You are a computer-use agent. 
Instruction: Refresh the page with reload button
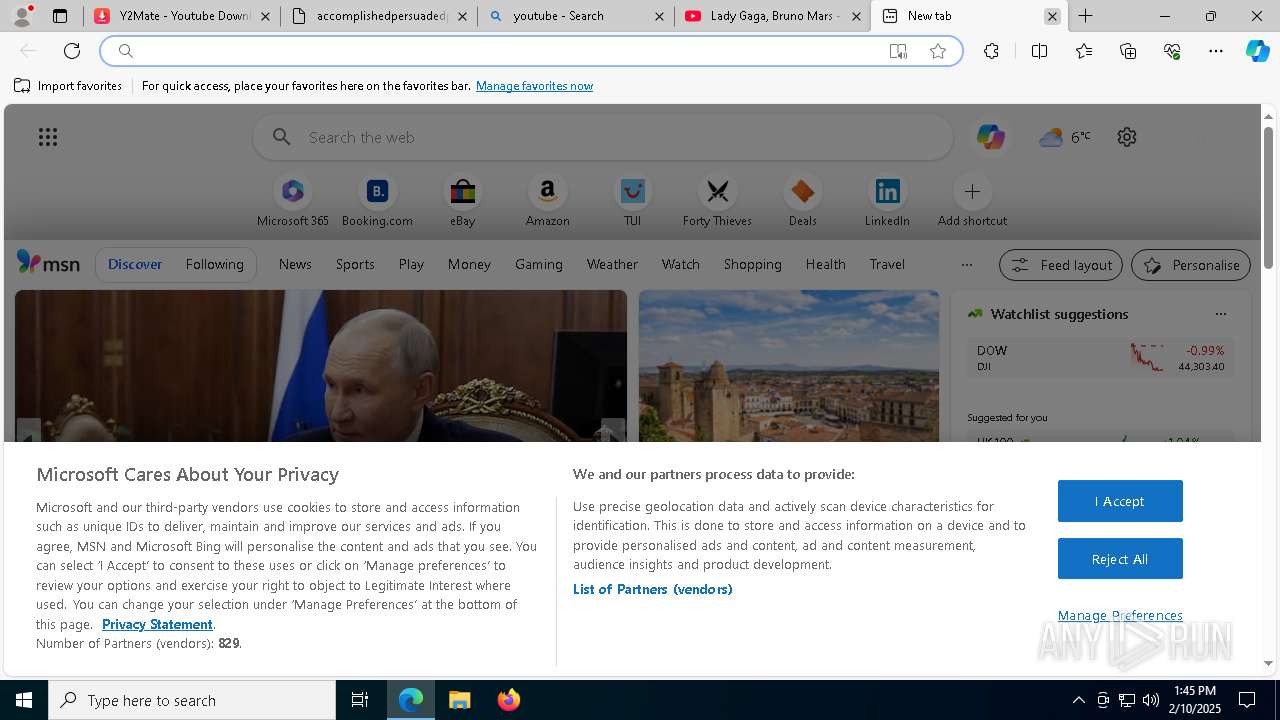pos(72,51)
